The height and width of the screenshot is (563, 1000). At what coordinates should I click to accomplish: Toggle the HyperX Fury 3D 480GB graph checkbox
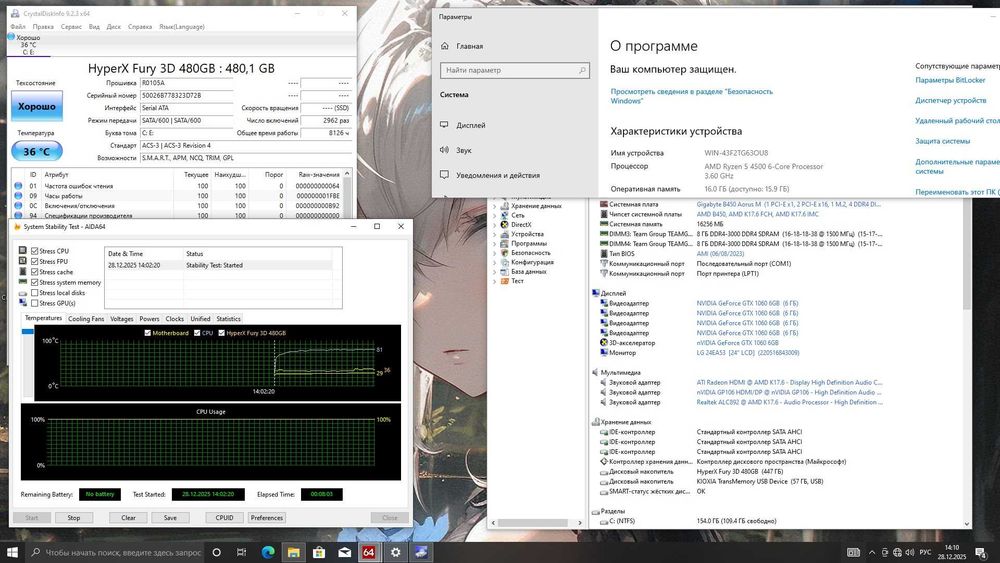(221, 333)
